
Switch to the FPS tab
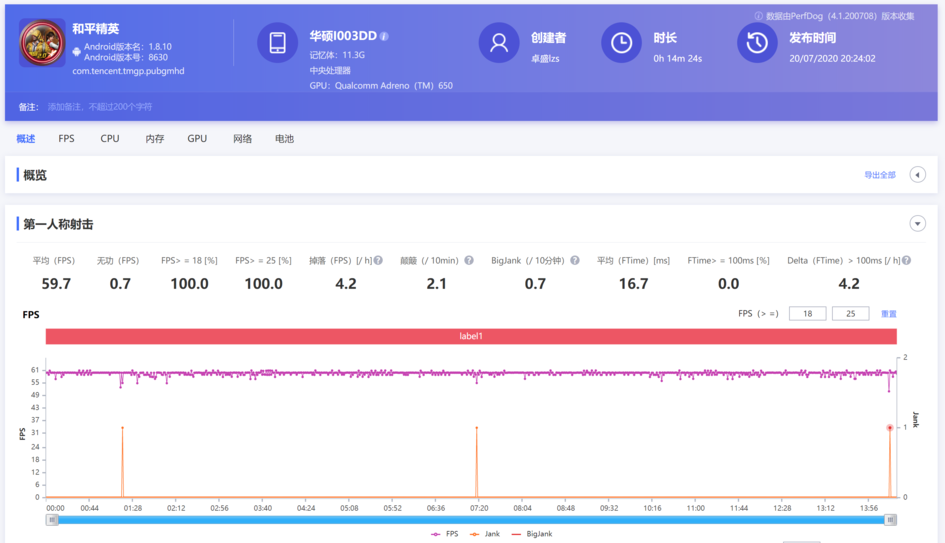66,139
